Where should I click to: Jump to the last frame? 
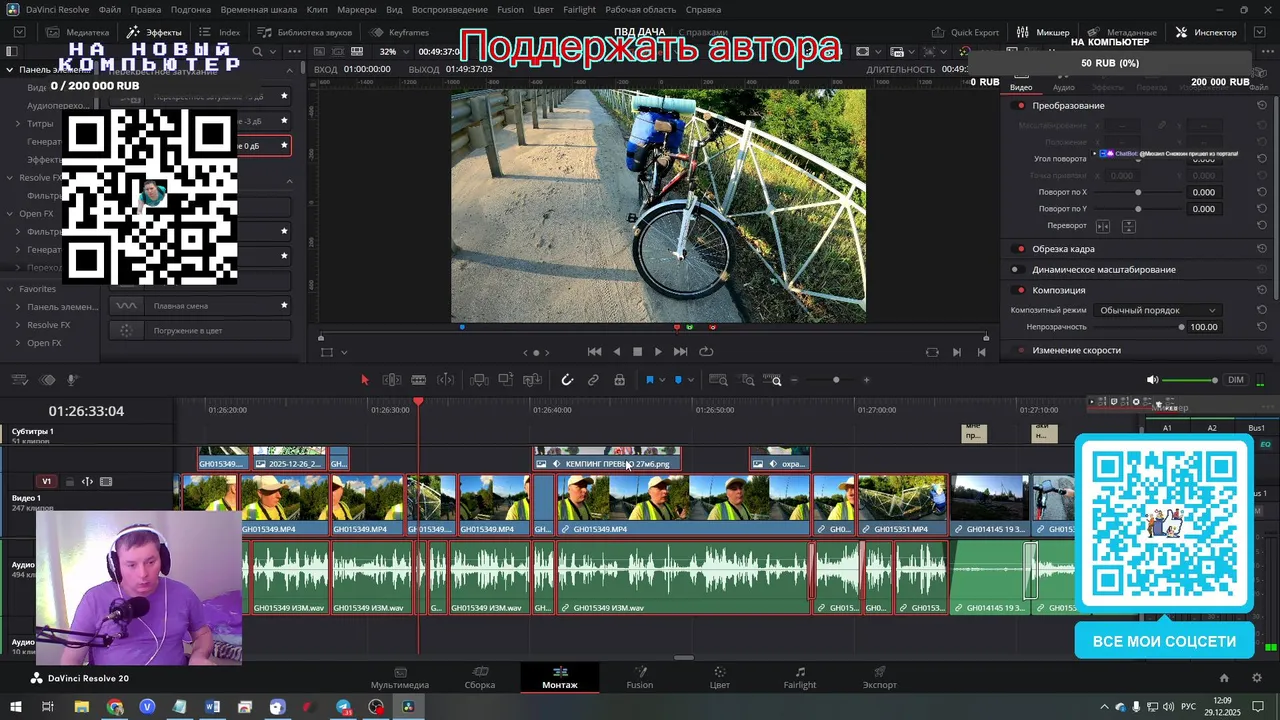pyautogui.click(x=681, y=352)
